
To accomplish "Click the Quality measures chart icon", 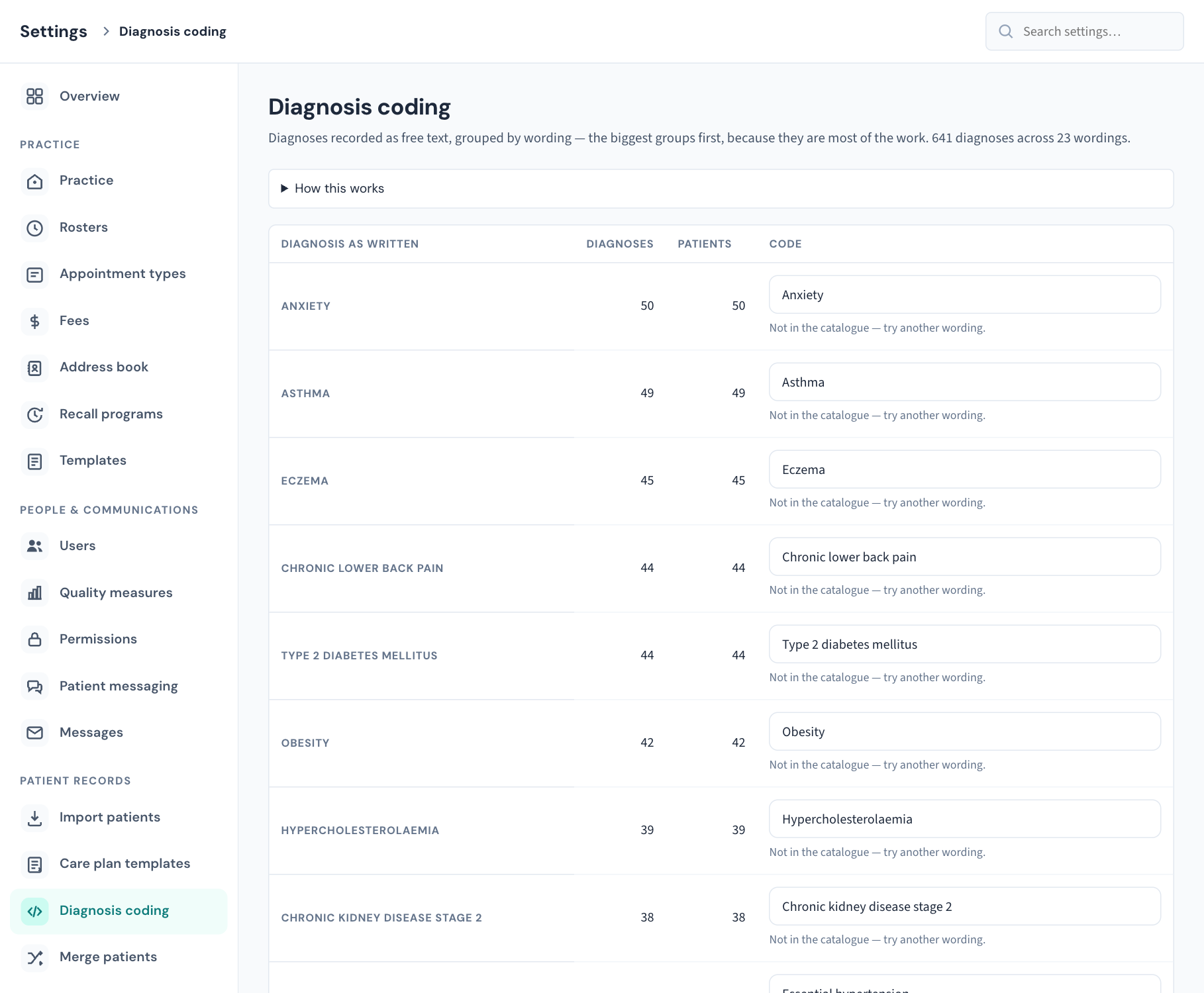I will (34, 593).
